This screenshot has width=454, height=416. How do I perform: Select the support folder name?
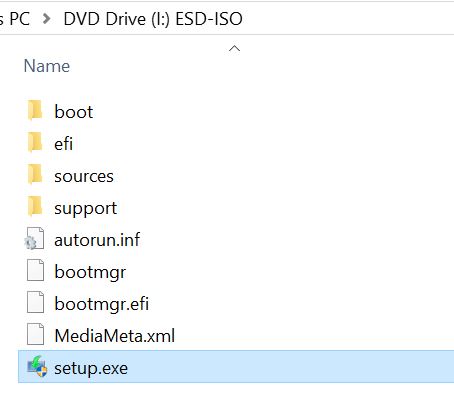(x=85, y=209)
